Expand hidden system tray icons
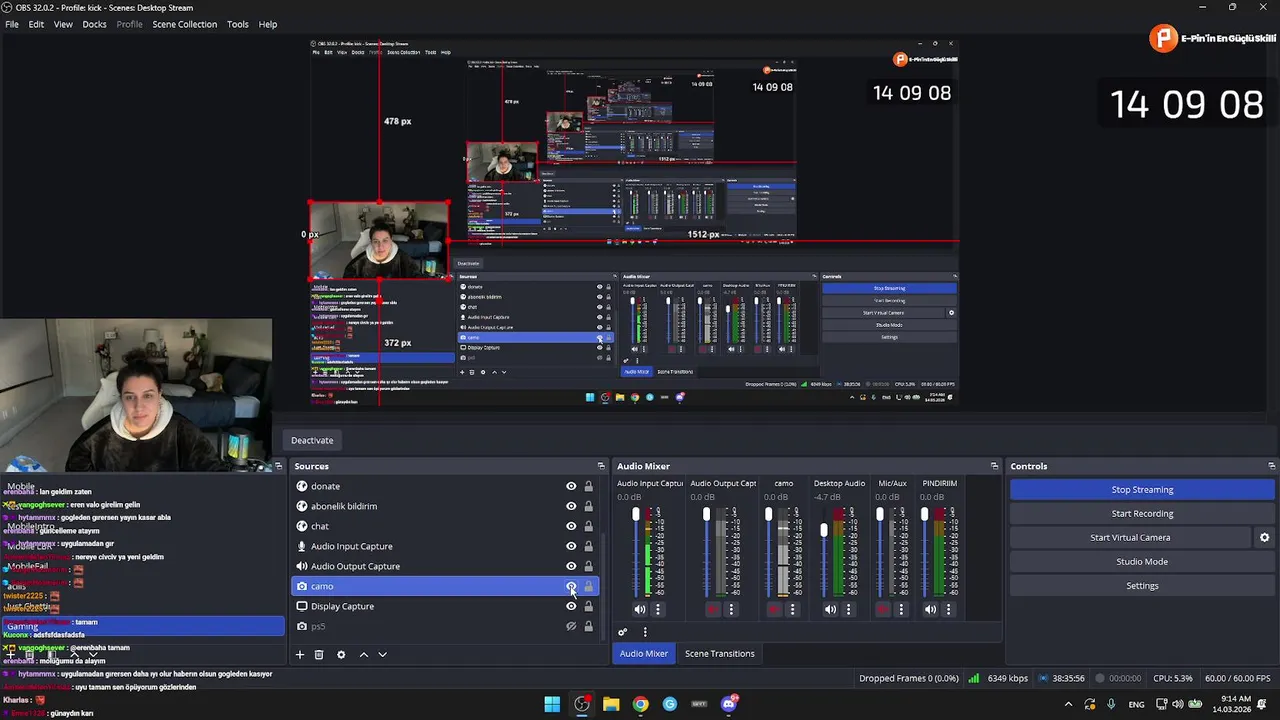The width and height of the screenshot is (1280, 720). point(1068,704)
